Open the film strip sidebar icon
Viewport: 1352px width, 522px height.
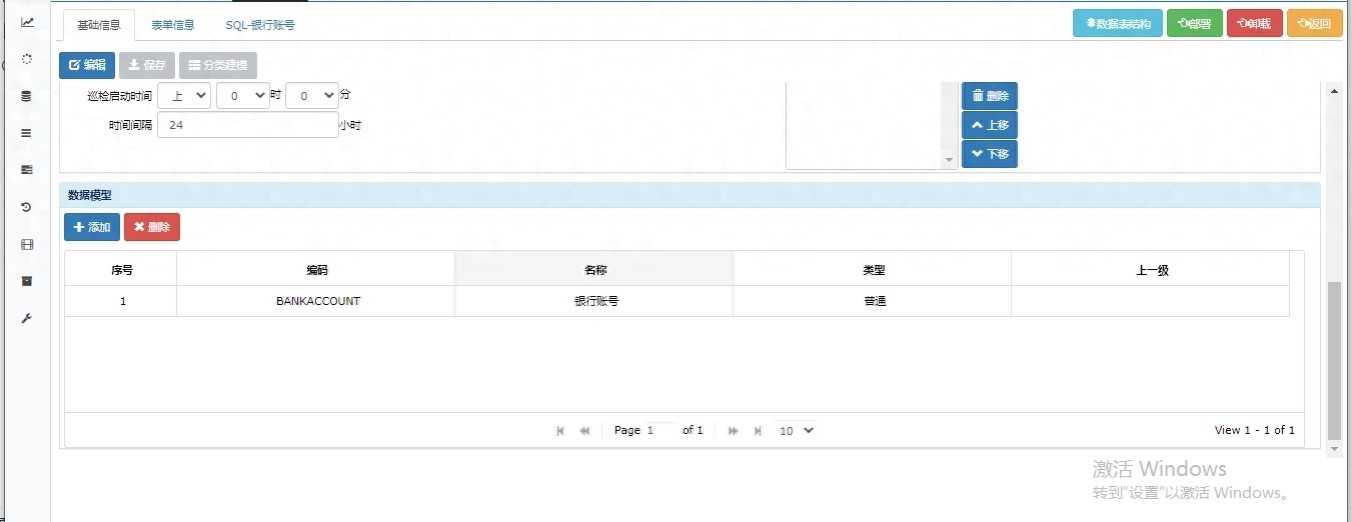(27, 244)
